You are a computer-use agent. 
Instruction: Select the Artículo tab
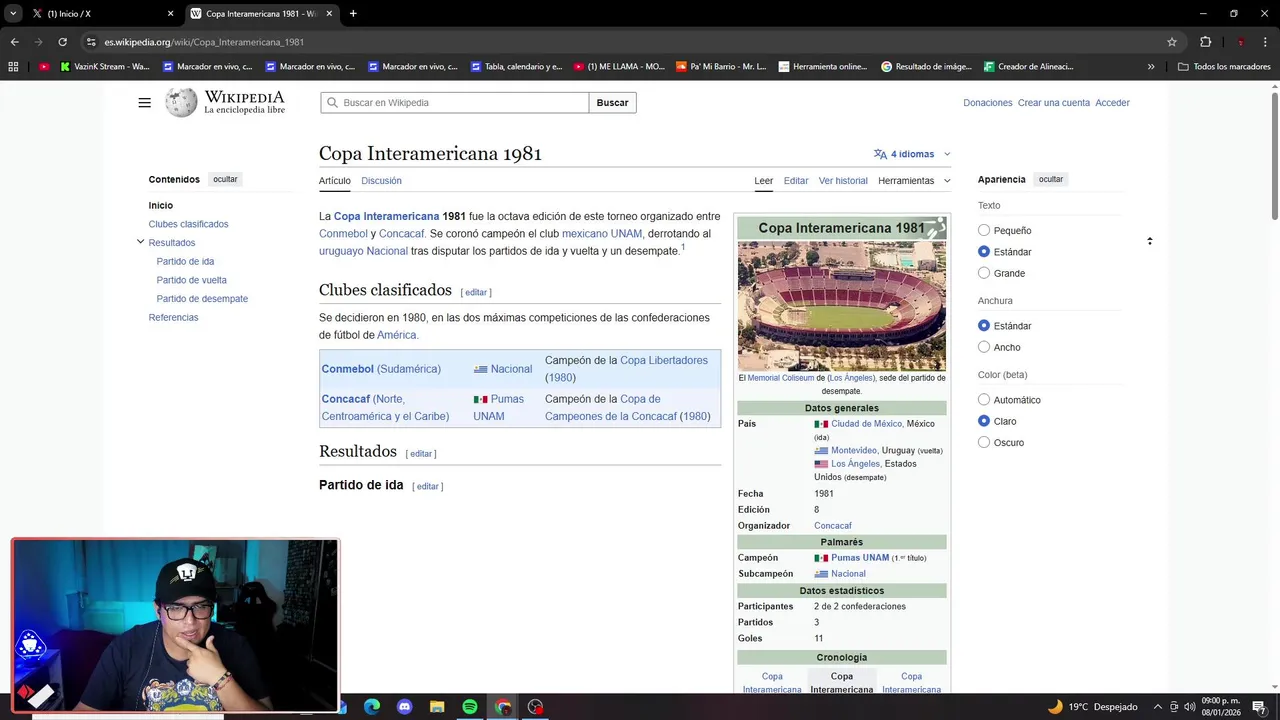[x=335, y=181]
